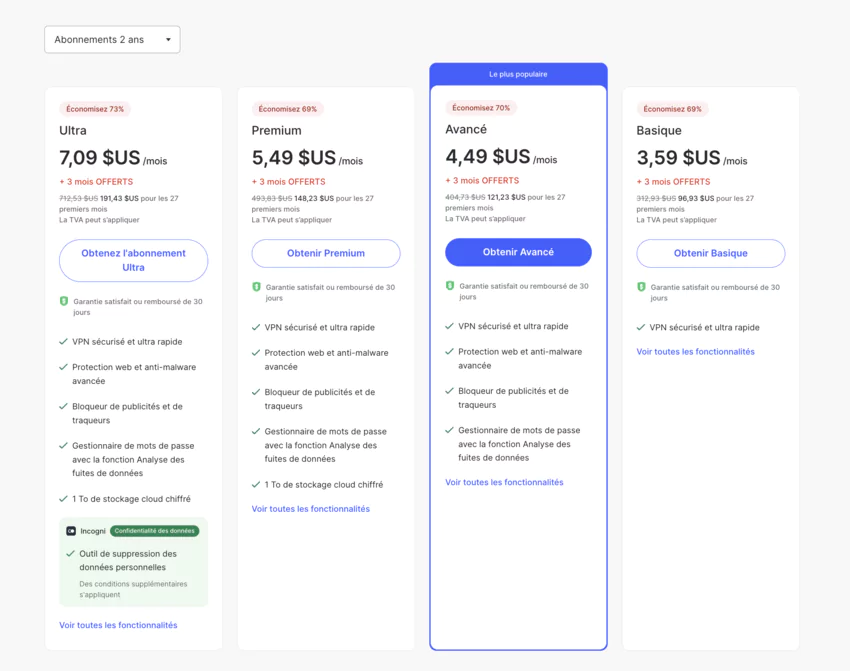
Task: Click the money-back guarantee shield icon under Ultra
Action: (x=63, y=303)
